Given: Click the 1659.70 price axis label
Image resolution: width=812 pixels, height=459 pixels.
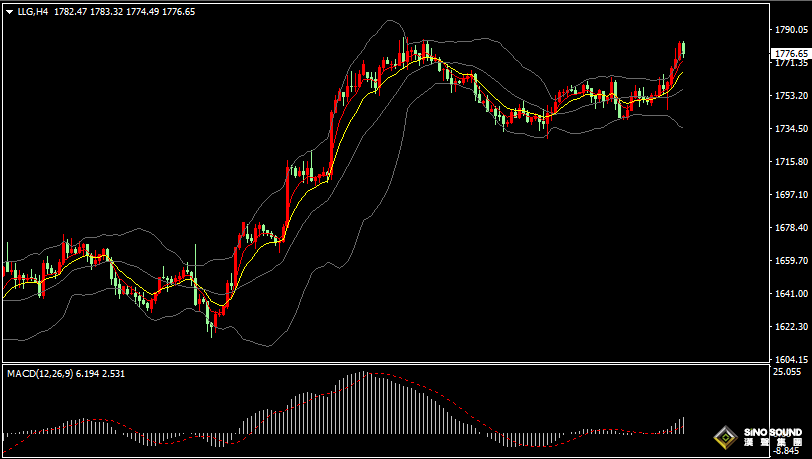Looking at the screenshot, I should click(x=791, y=261).
